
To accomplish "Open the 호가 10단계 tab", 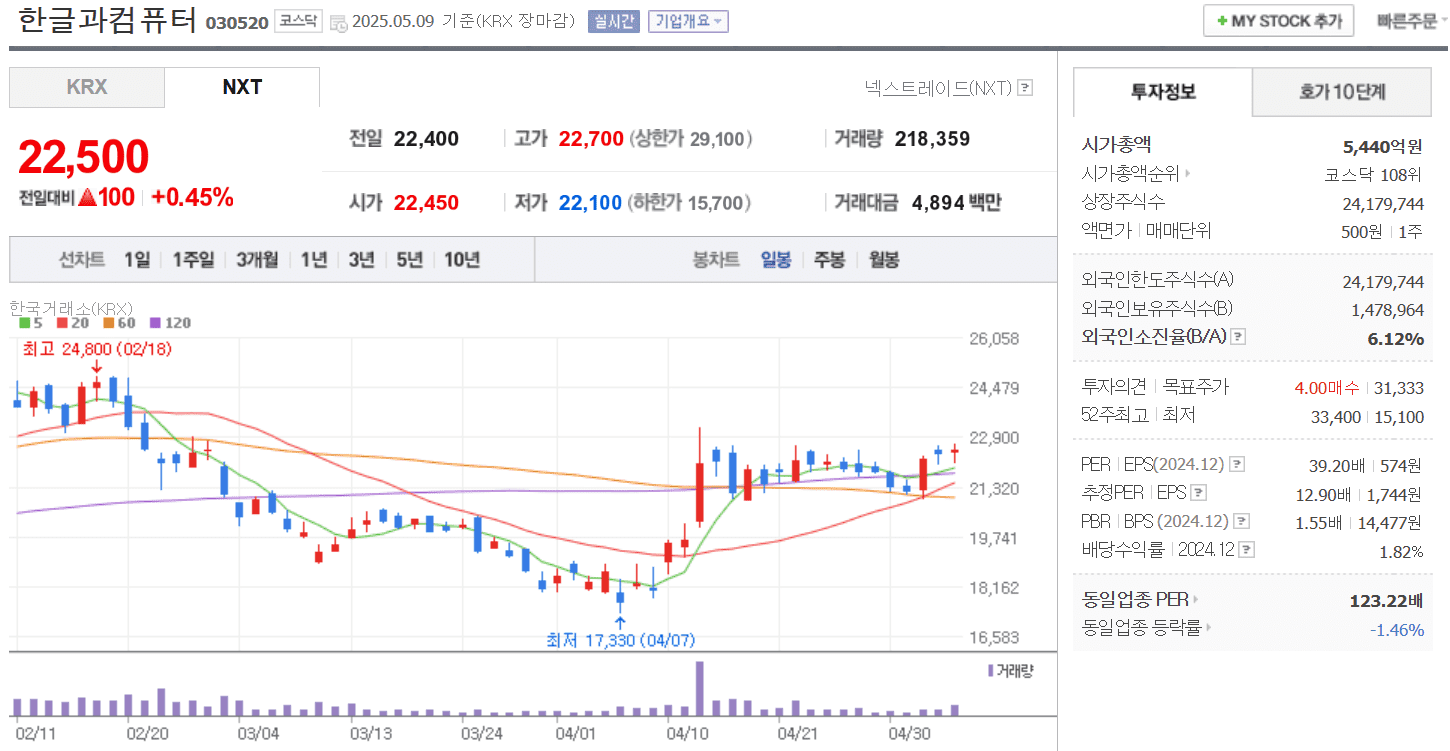I will tap(1342, 92).
